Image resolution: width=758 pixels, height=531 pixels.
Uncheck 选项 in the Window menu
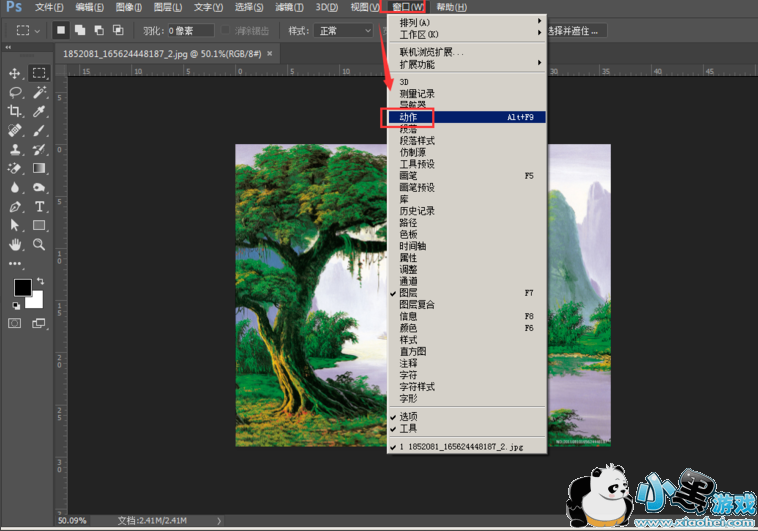pyautogui.click(x=408, y=416)
